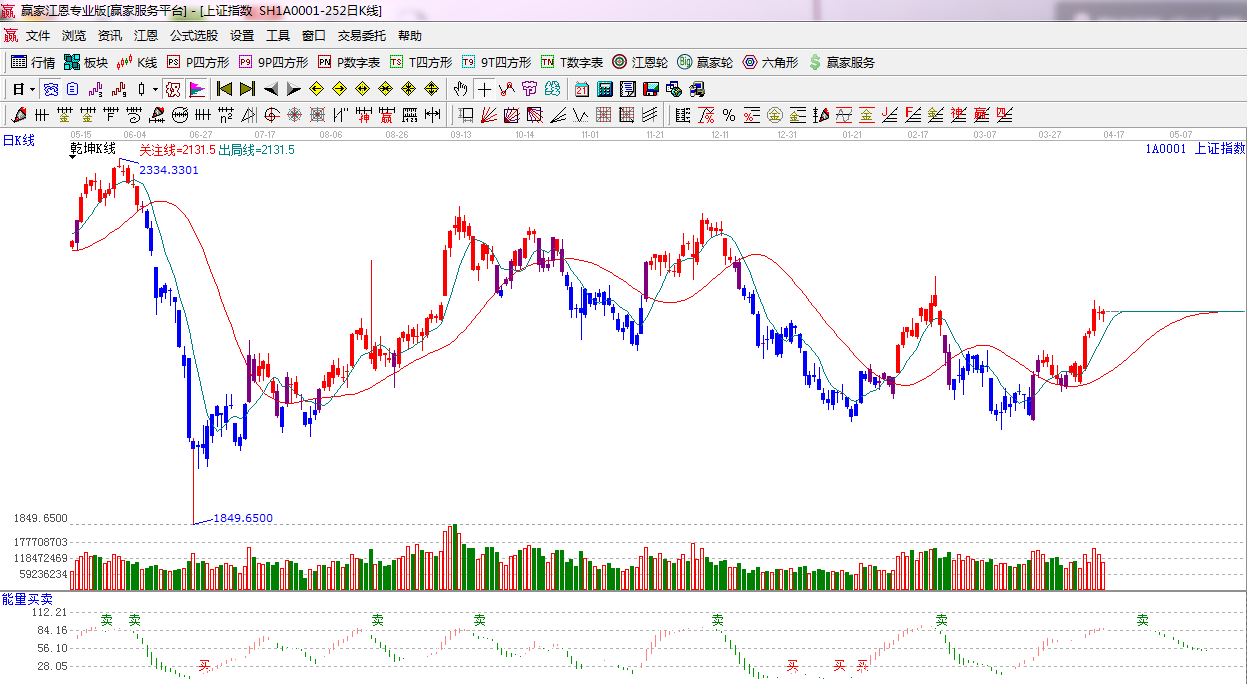Toggle the pink flag indicator button
The width and height of the screenshot is (1247, 684).
pos(196,89)
